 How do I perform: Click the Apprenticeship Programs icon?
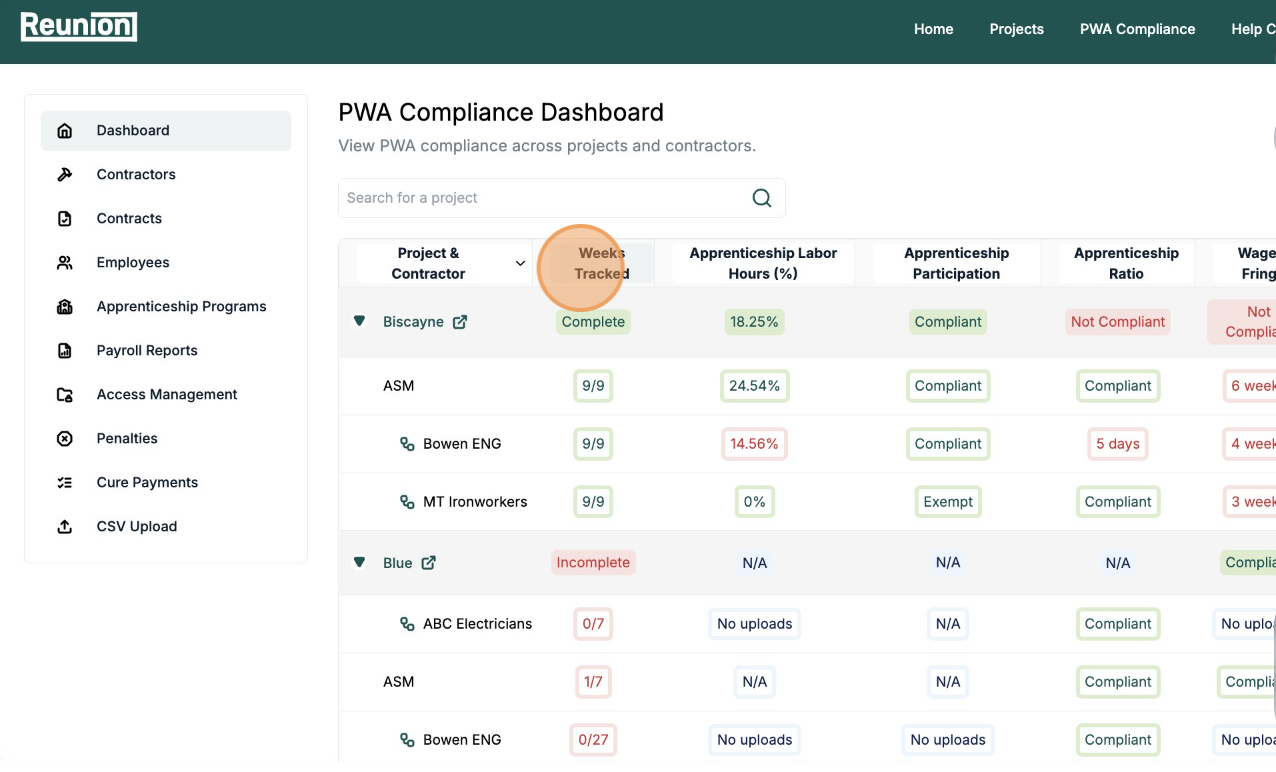(65, 307)
